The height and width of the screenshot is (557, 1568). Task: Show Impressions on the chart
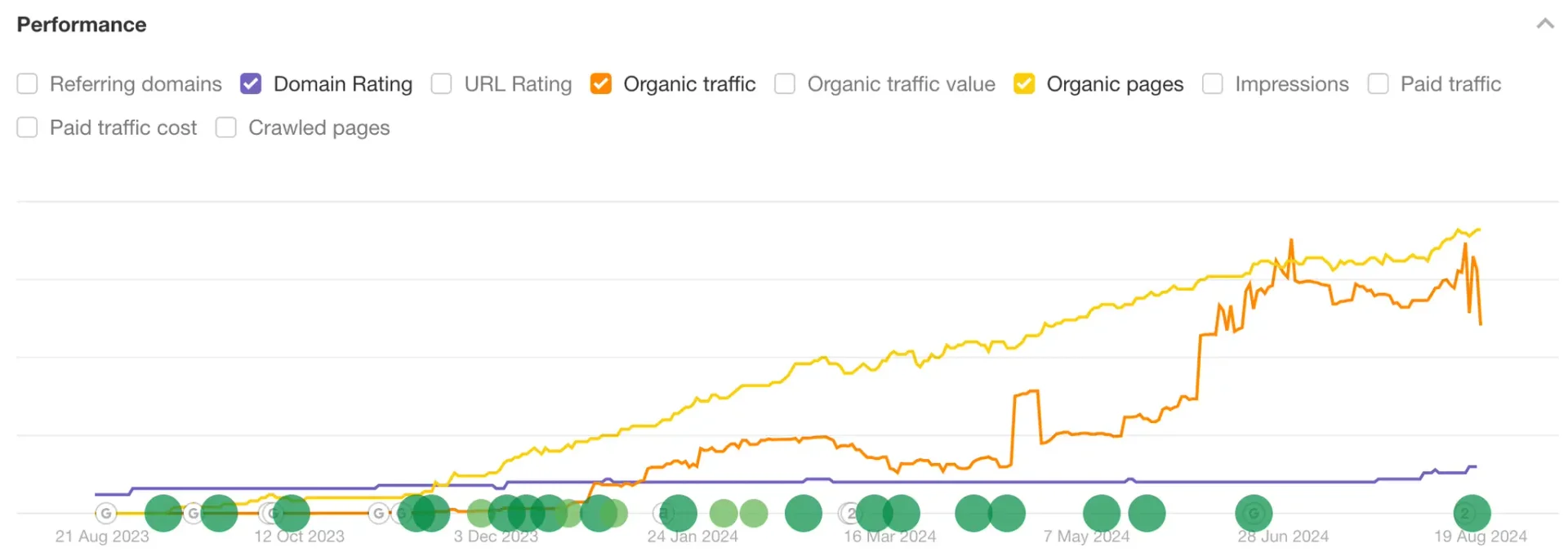click(1213, 84)
